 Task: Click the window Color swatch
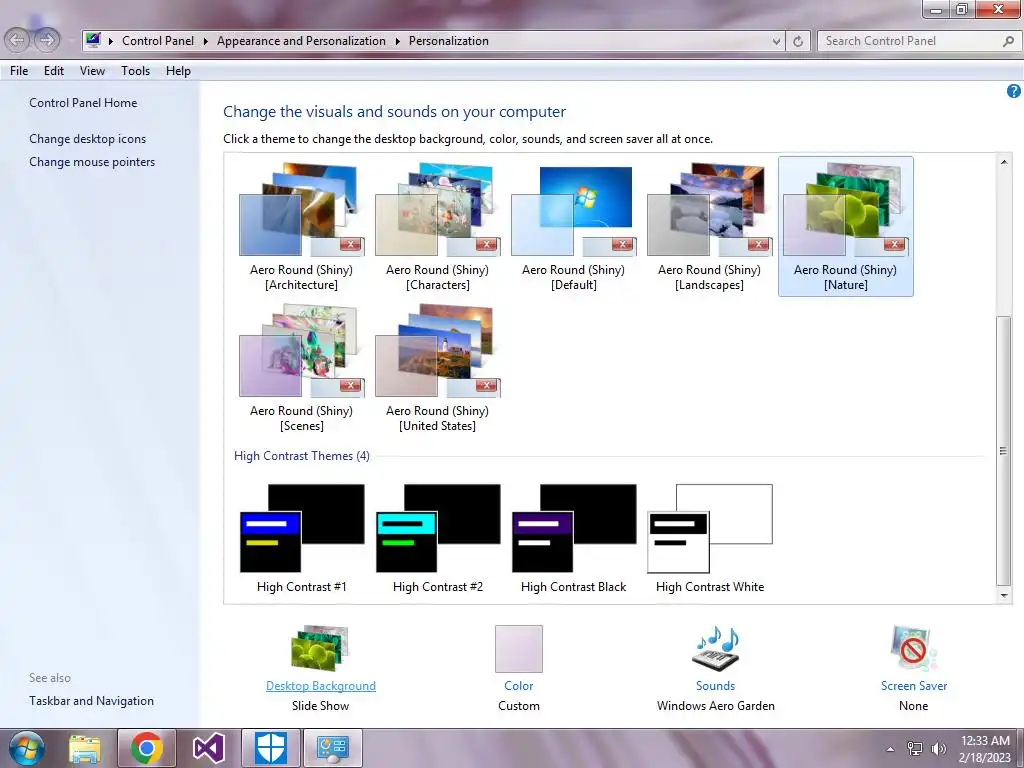[x=519, y=648]
